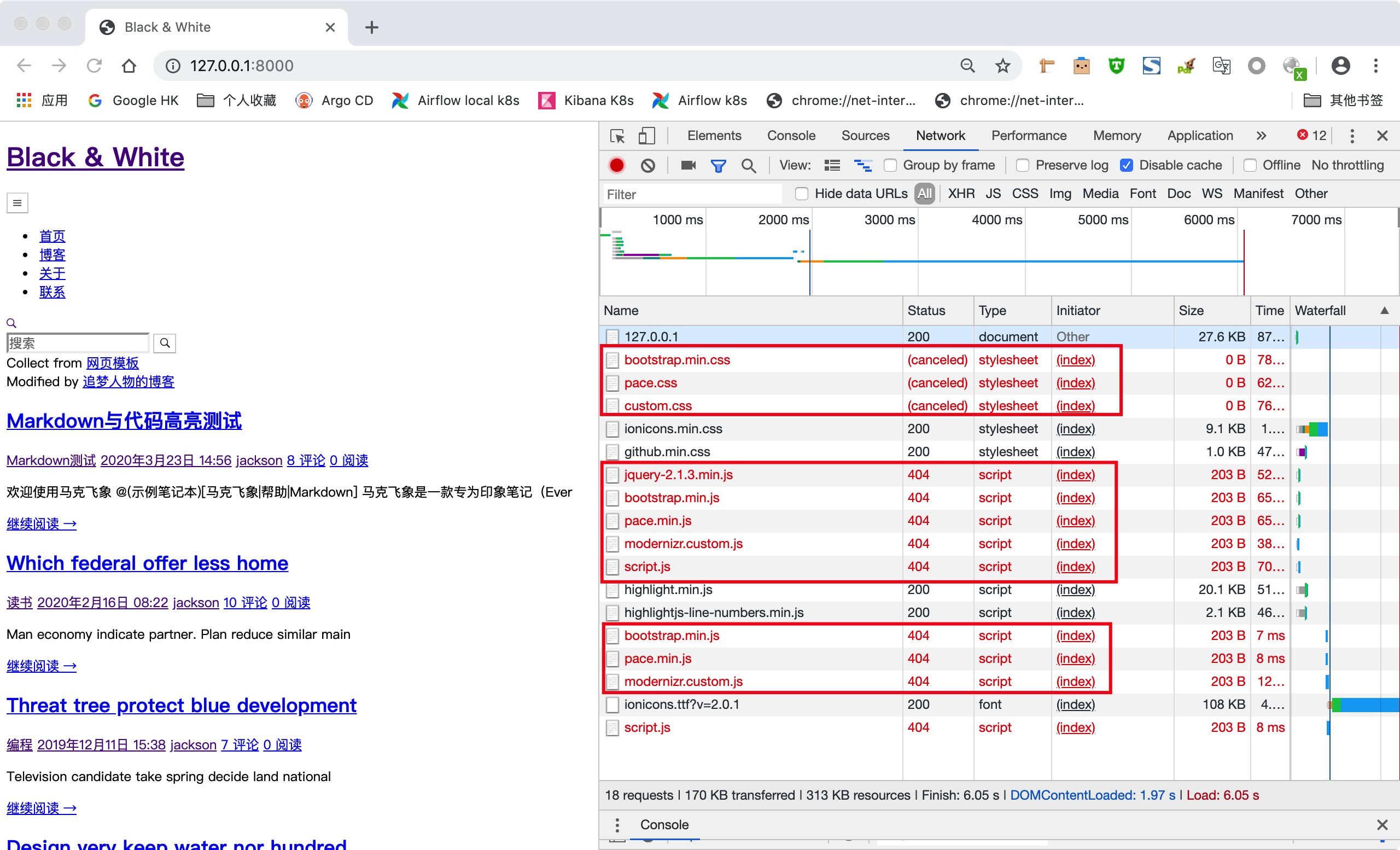The width and height of the screenshot is (1400, 850).
Task: Click the network Filter text field
Action: click(692, 194)
